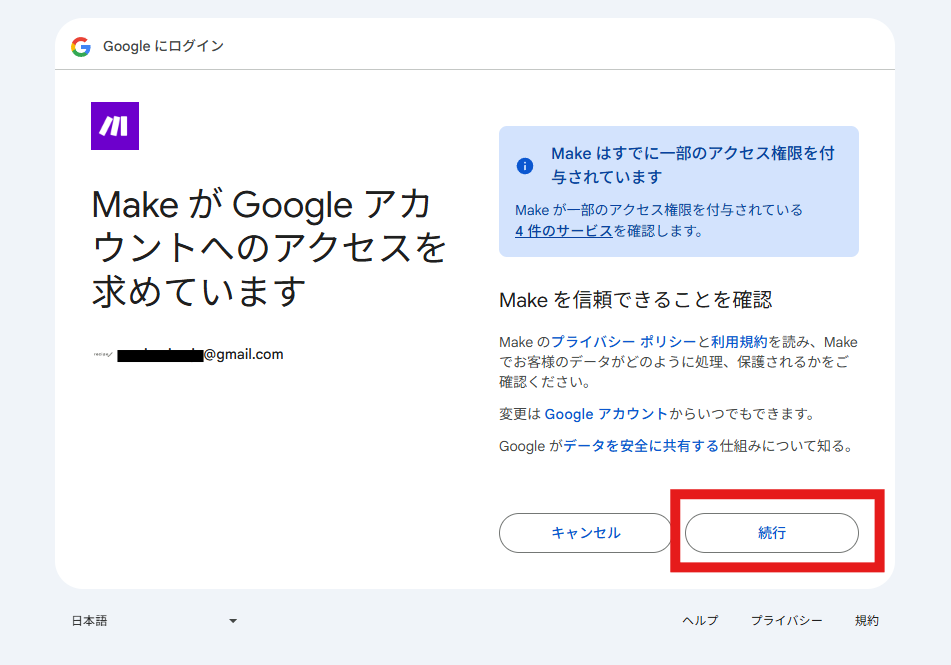Screen dimensions: 951x665
Task: Open the データを安全に共有する link
Action: (x=641, y=447)
